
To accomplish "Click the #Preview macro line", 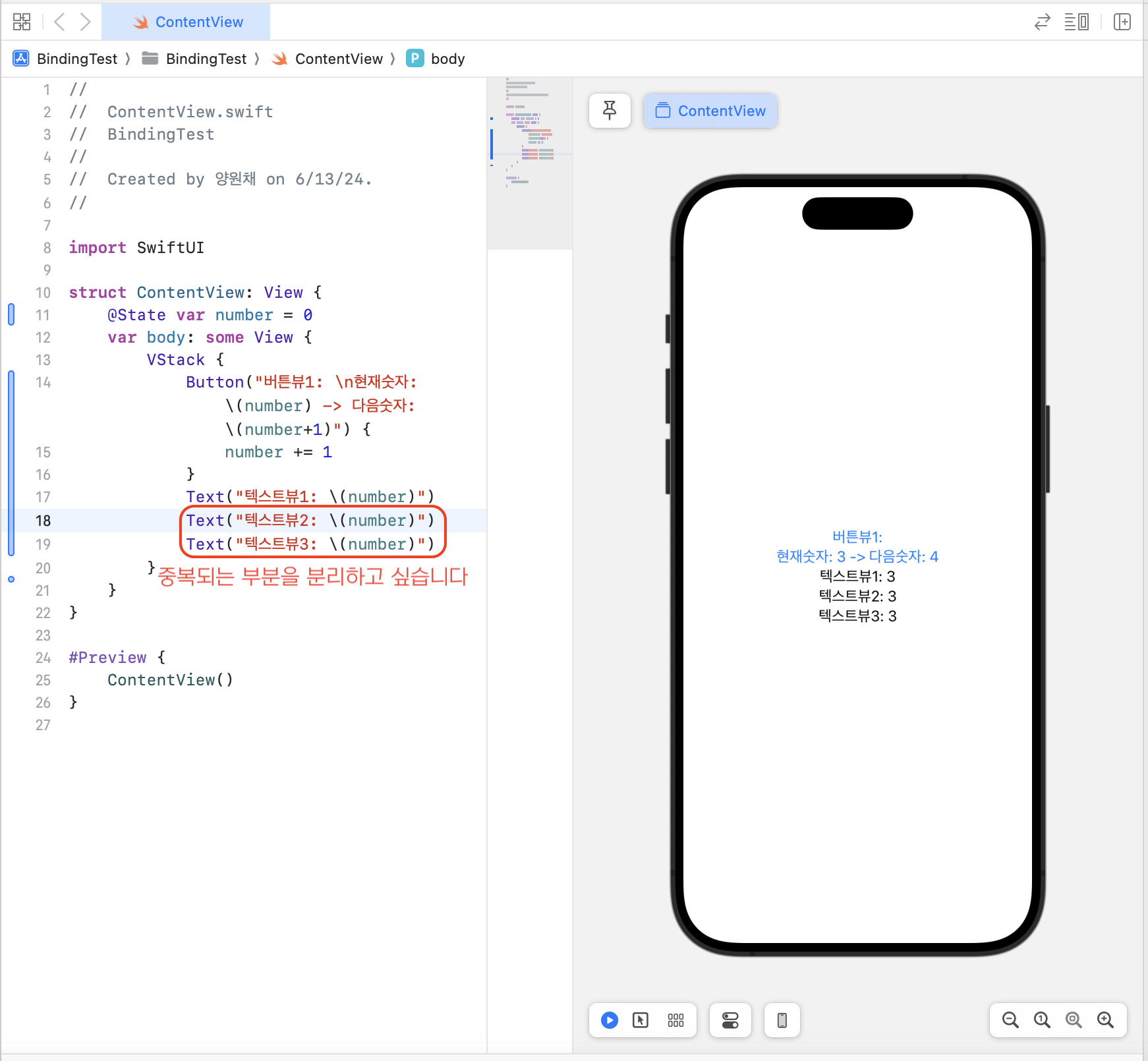I will [x=117, y=658].
